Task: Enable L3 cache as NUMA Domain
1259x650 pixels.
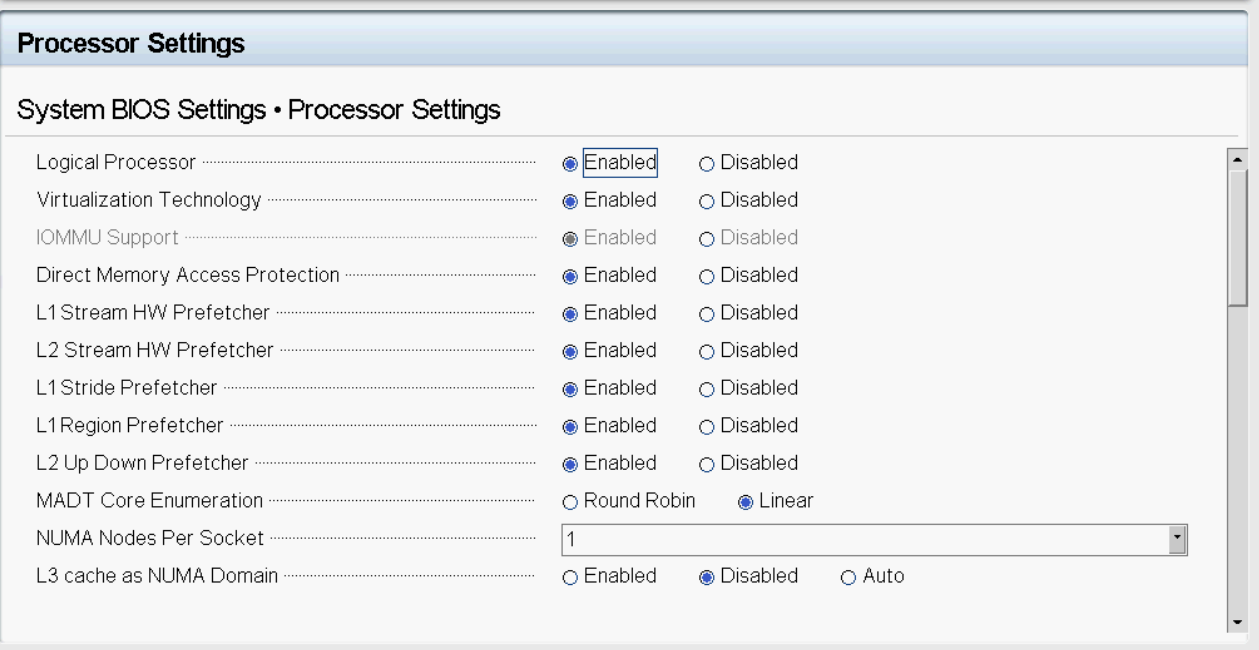Action: (571, 577)
